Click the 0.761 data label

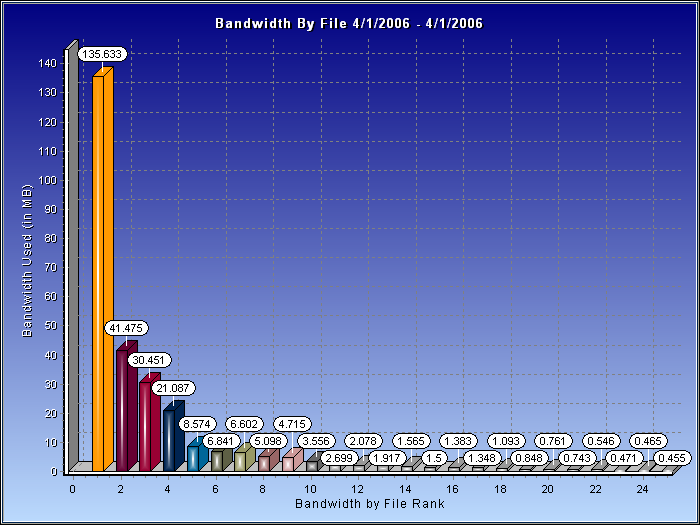coord(553,442)
